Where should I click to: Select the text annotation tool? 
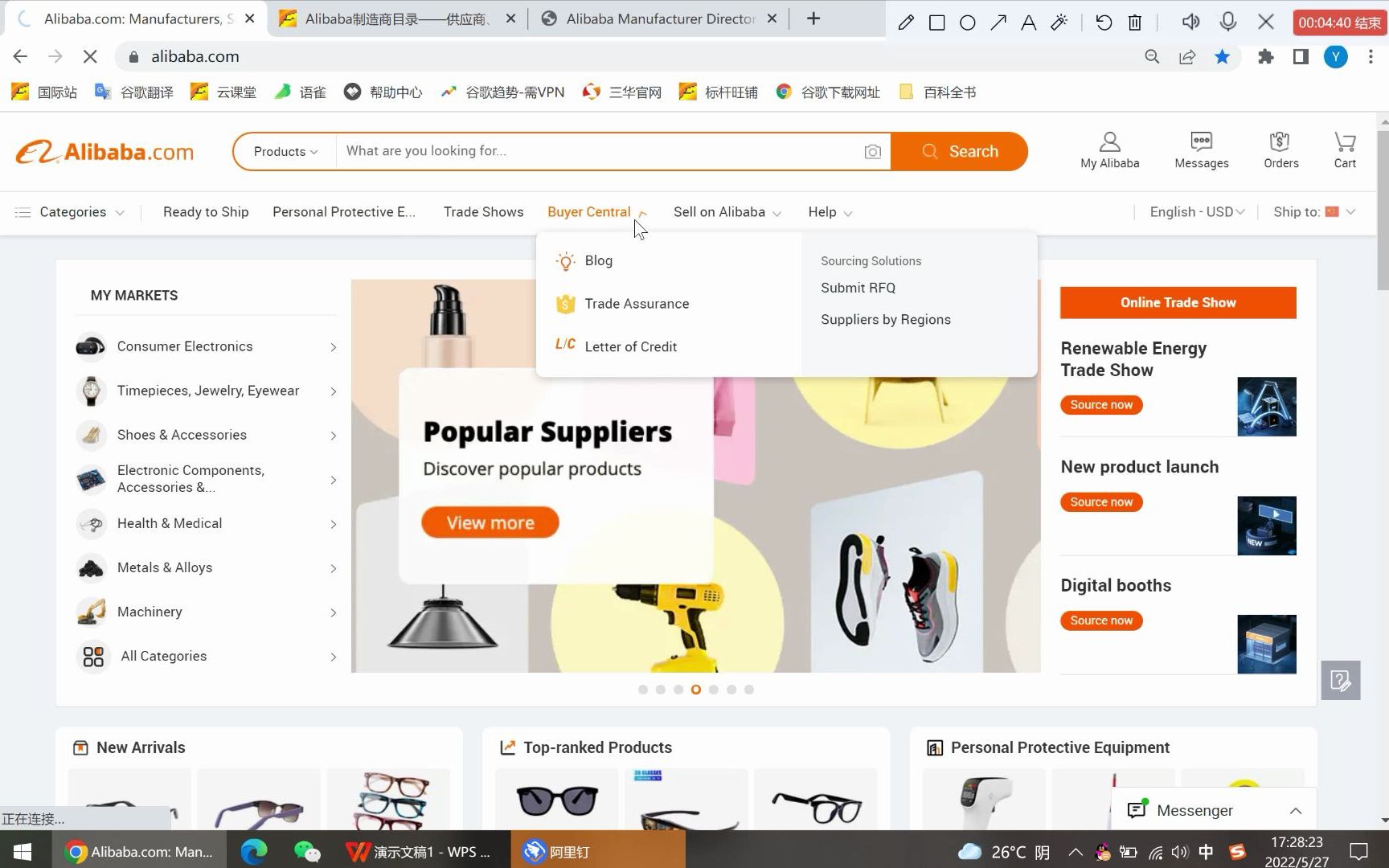point(1028,23)
